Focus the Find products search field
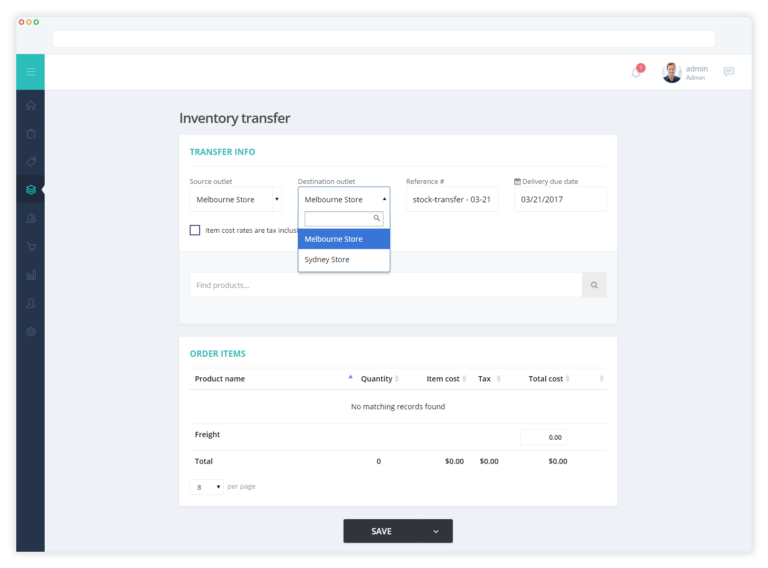The image size is (768, 568). tap(386, 285)
